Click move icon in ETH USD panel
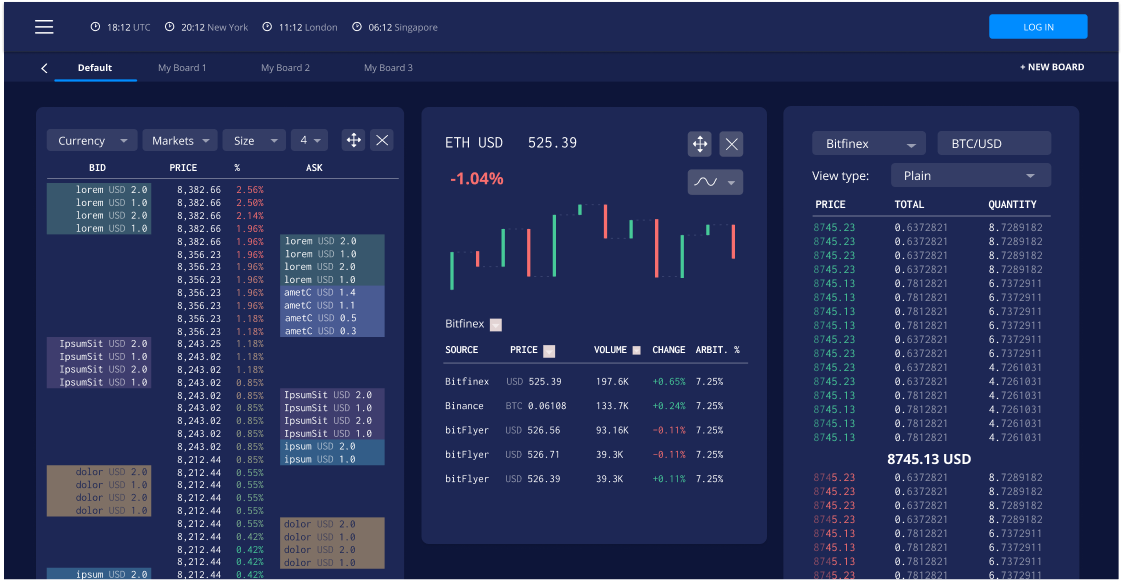 pos(699,144)
